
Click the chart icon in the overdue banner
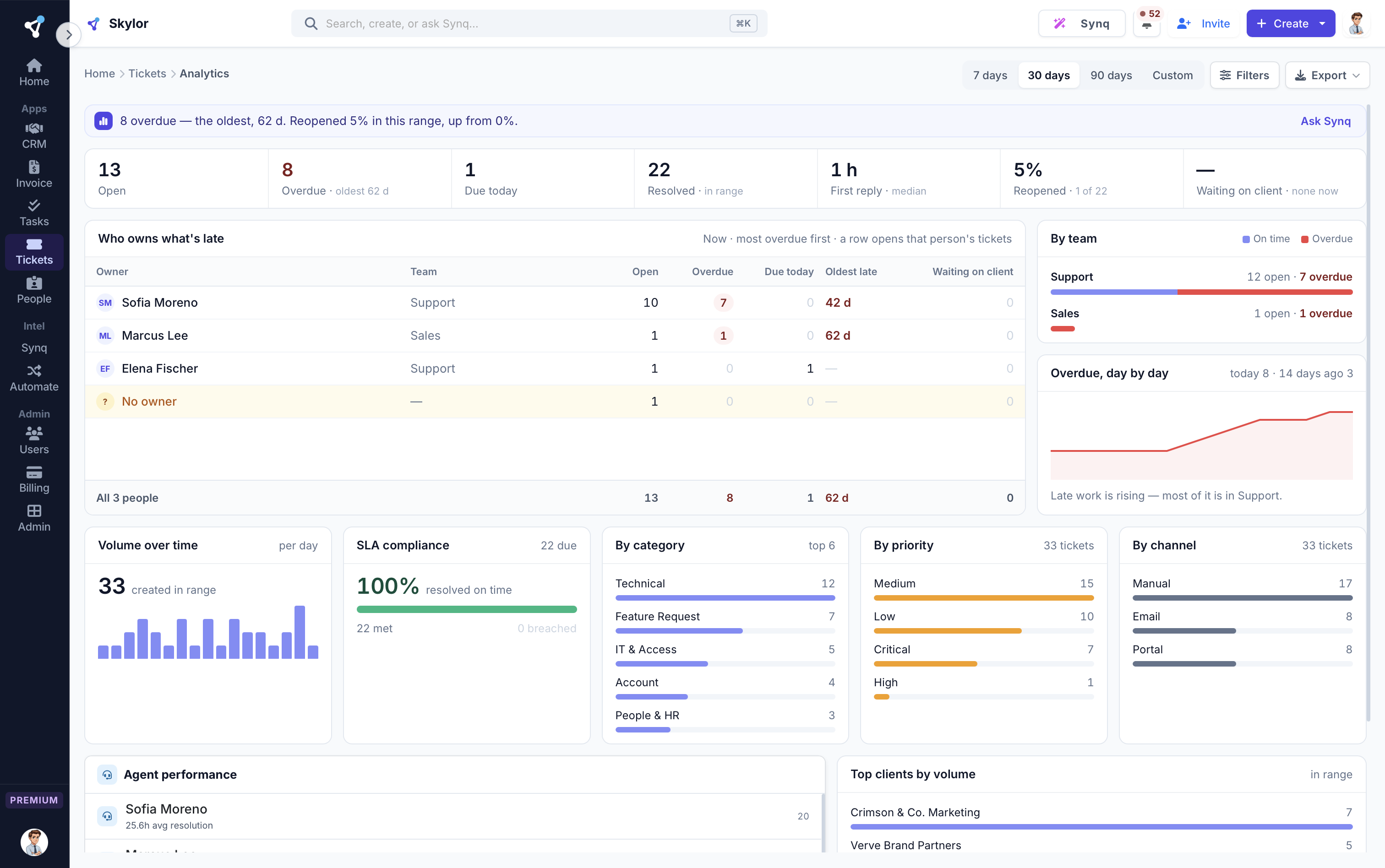pos(104,120)
